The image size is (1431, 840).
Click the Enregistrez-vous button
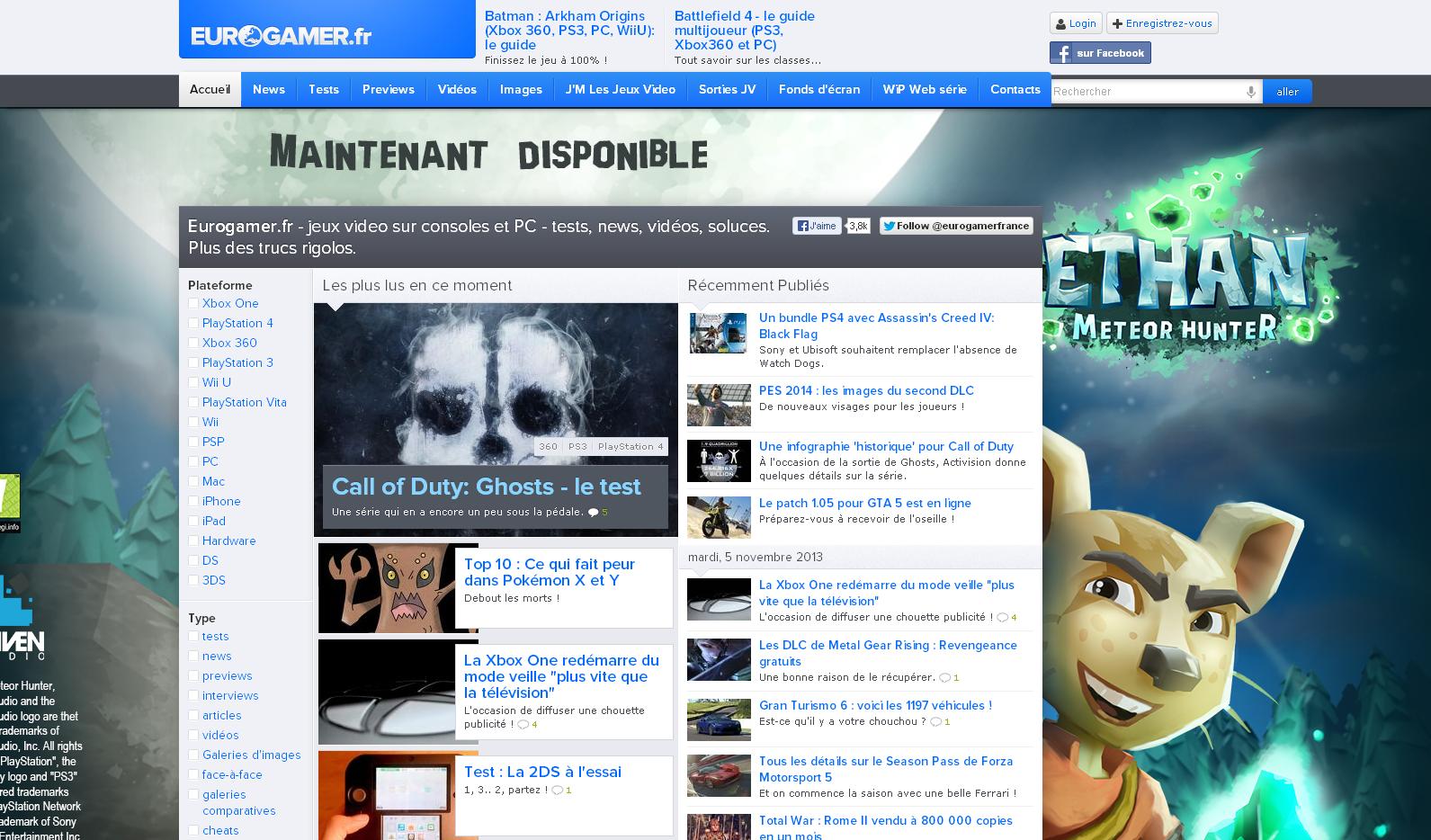pyautogui.click(x=1162, y=23)
